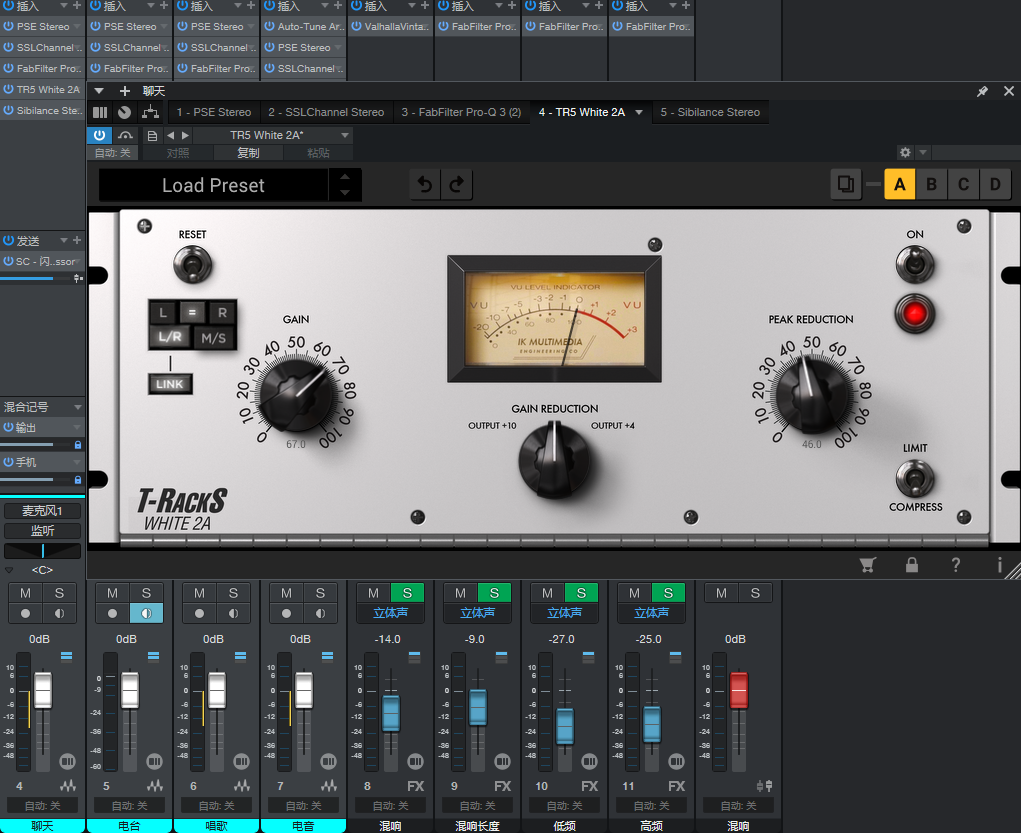Click the info icon in plugin footer

pos(999,565)
